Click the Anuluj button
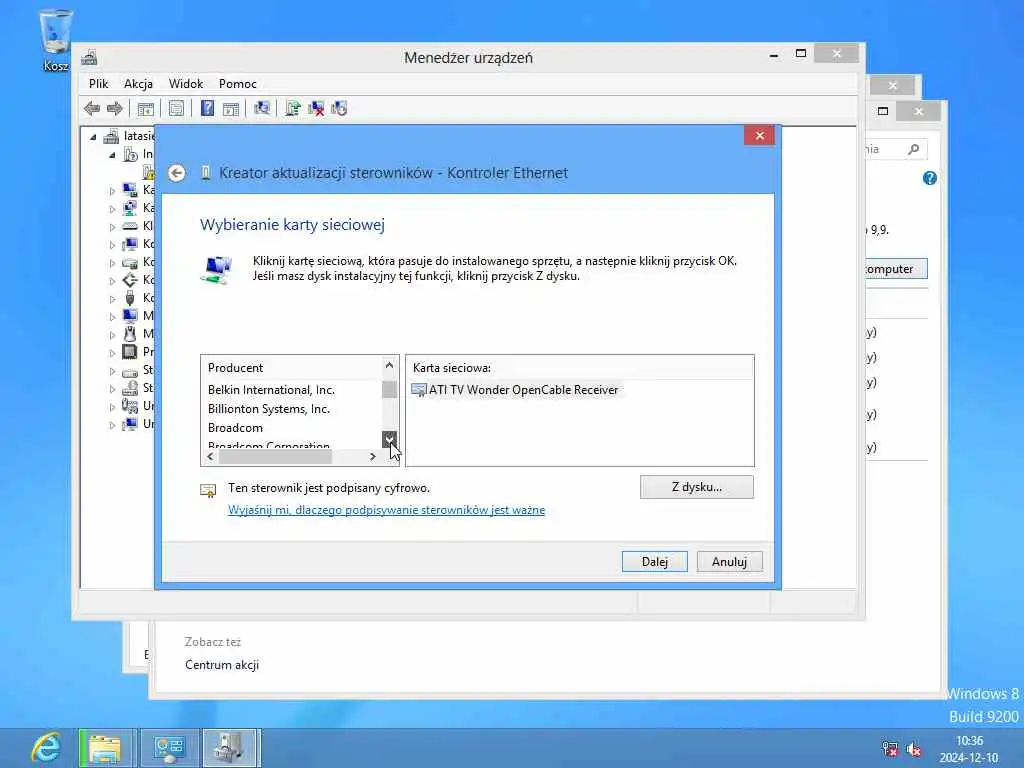Screen dimensions: 1024x768 [729, 562]
